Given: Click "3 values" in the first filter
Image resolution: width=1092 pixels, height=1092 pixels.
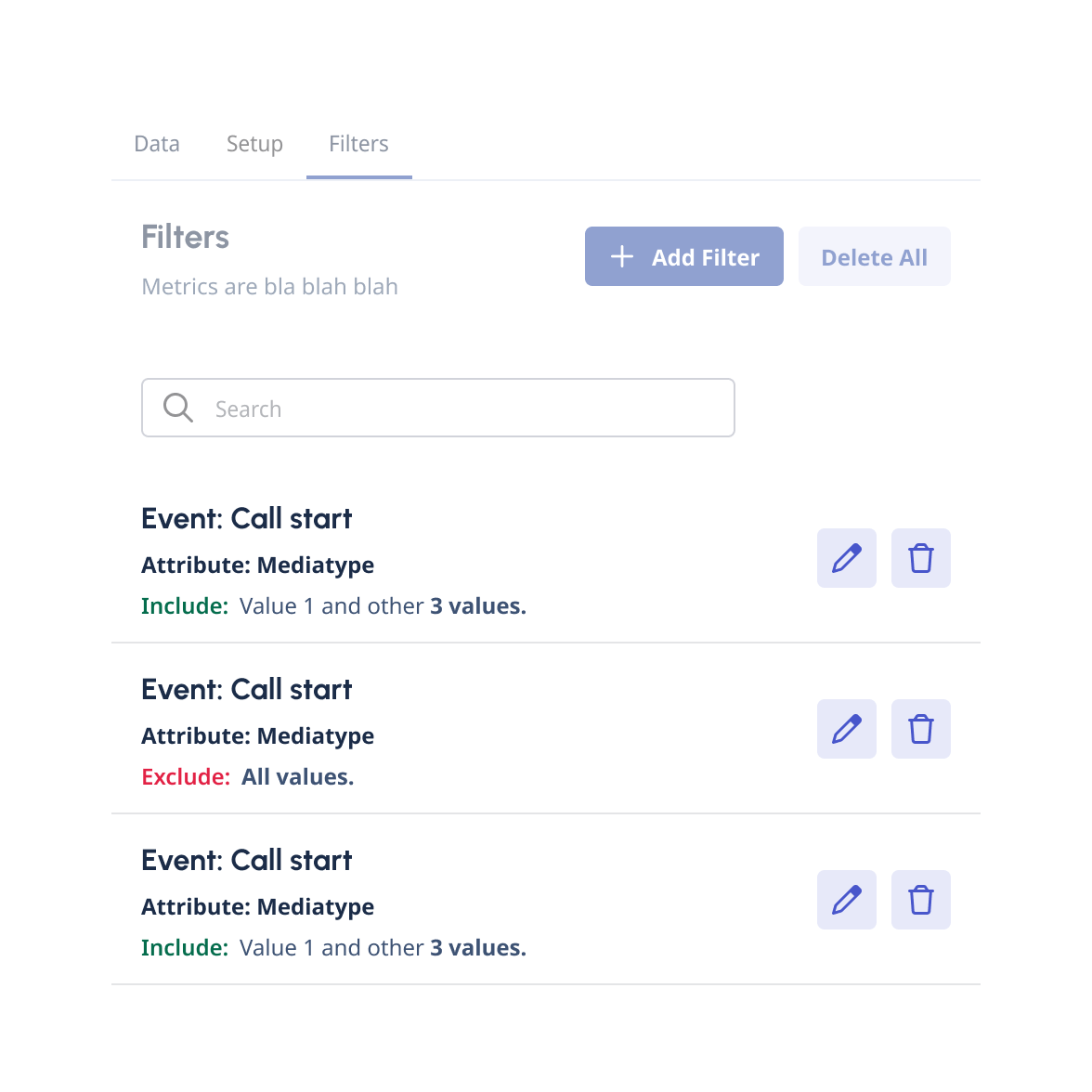Looking at the screenshot, I should 477,606.
